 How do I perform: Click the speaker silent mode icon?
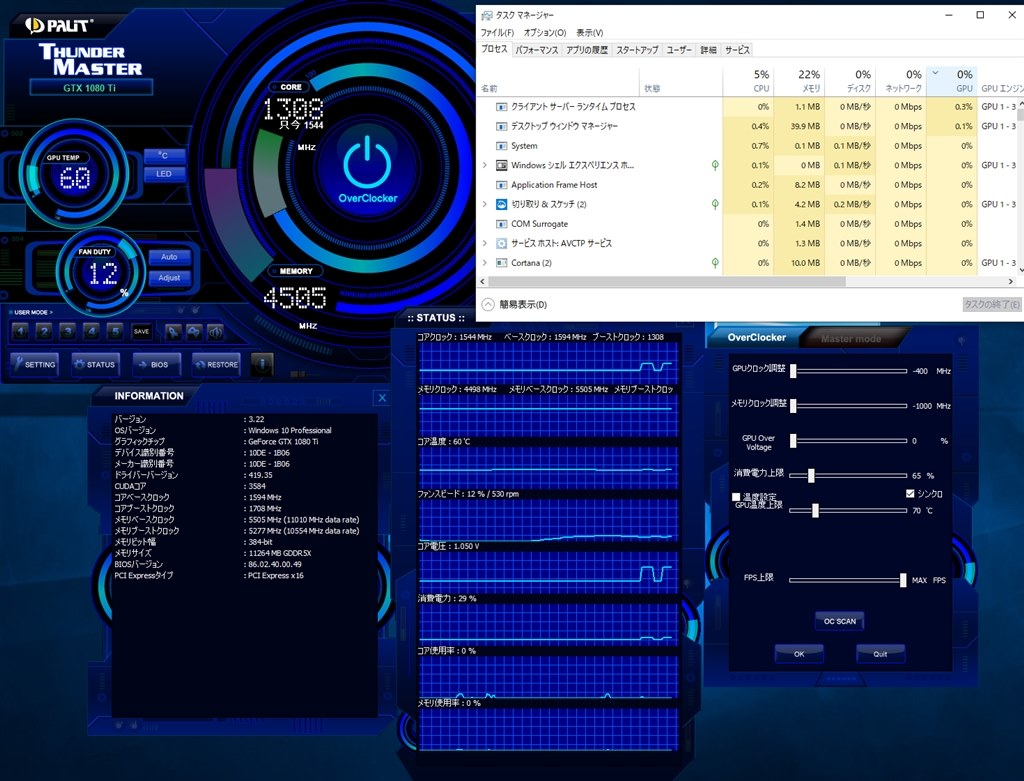tap(216, 332)
